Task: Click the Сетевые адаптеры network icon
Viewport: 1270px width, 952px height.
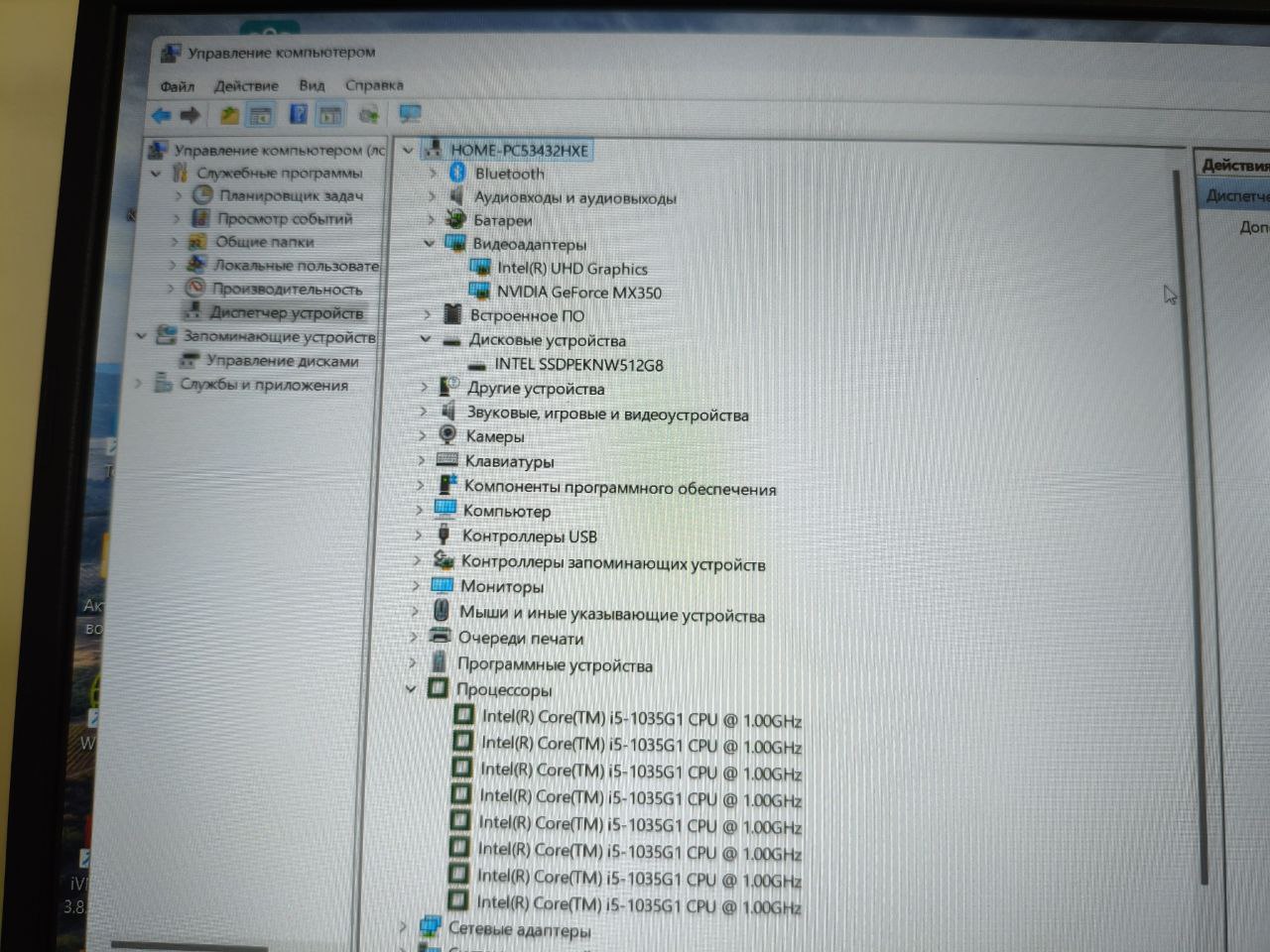Action: click(x=430, y=928)
